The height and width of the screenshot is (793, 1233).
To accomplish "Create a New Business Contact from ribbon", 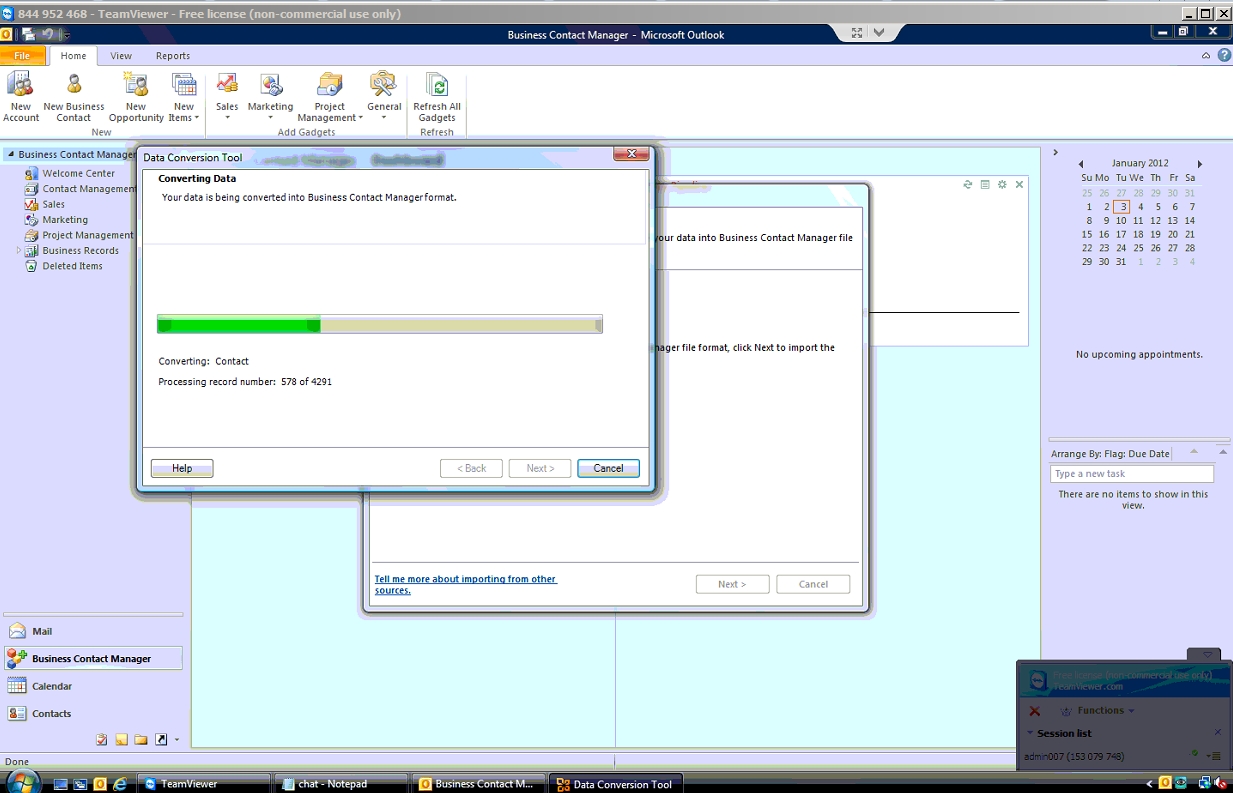I will click(74, 97).
